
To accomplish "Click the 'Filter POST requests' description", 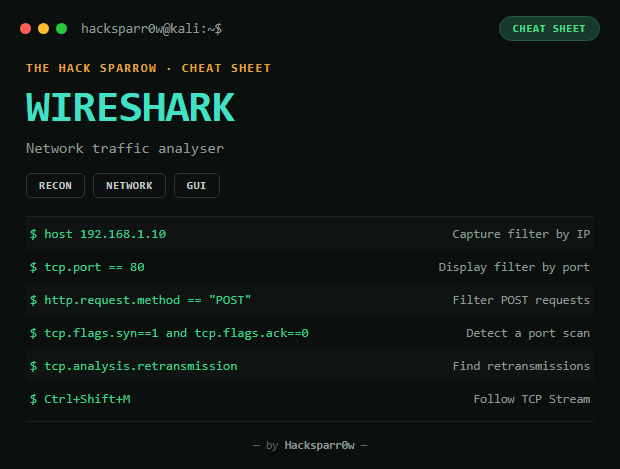I will click(x=521, y=300).
